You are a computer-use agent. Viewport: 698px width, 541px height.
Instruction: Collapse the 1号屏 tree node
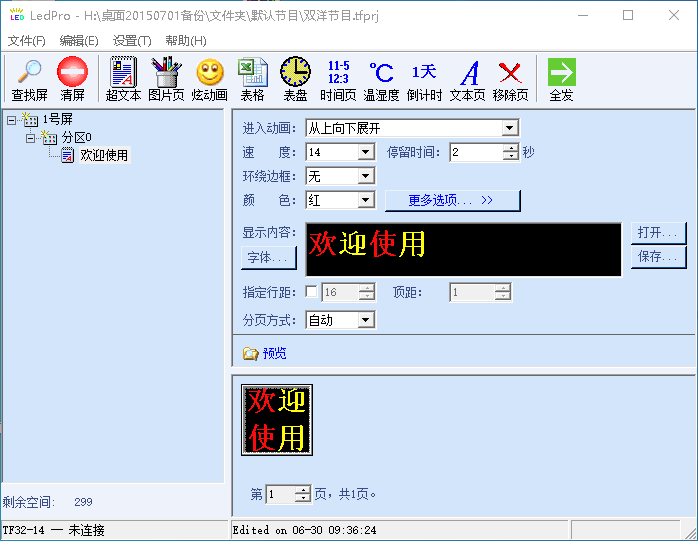tap(12, 119)
